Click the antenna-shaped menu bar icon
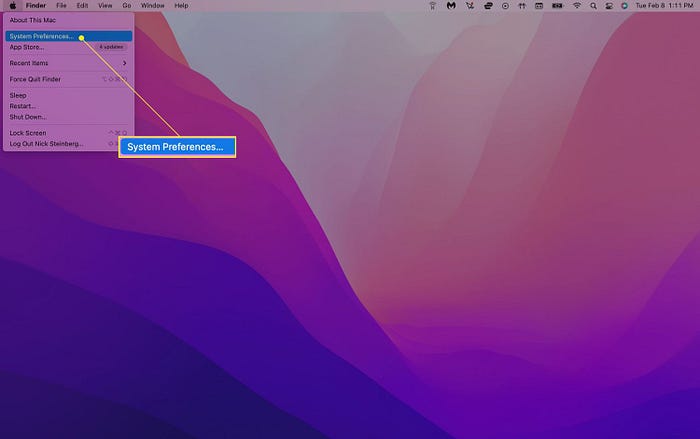The image size is (700, 439). [x=432, y=6]
